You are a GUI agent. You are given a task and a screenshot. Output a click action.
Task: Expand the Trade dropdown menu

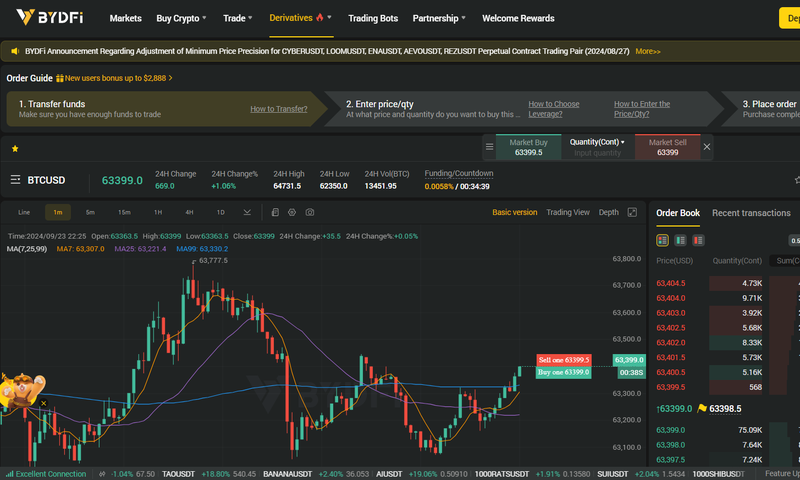(238, 18)
